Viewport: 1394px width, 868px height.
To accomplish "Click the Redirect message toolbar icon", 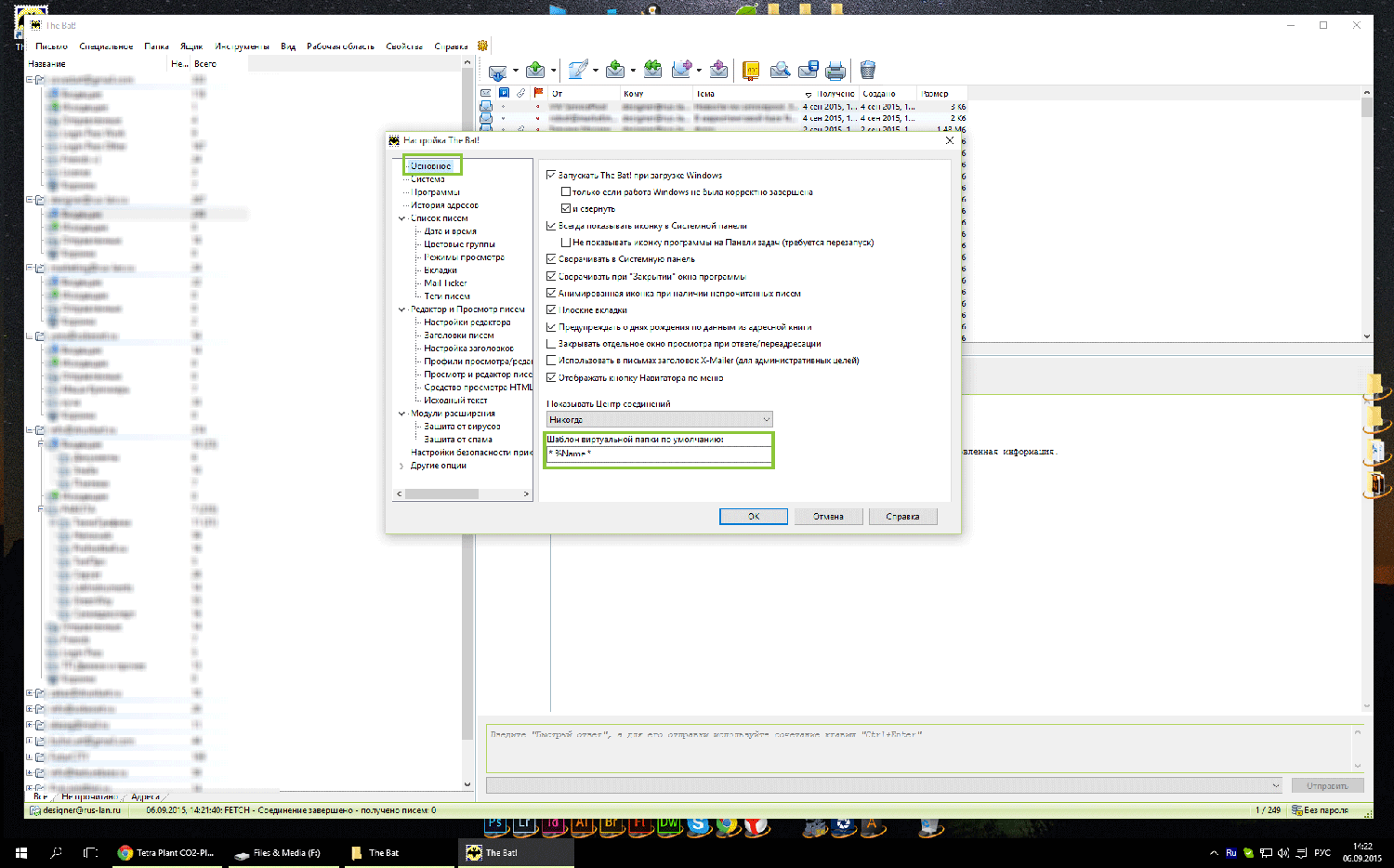I will click(x=718, y=70).
